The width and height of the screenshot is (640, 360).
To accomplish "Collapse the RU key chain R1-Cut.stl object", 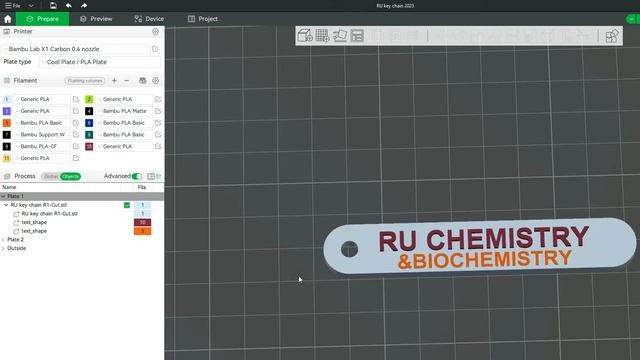I will [6, 205].
